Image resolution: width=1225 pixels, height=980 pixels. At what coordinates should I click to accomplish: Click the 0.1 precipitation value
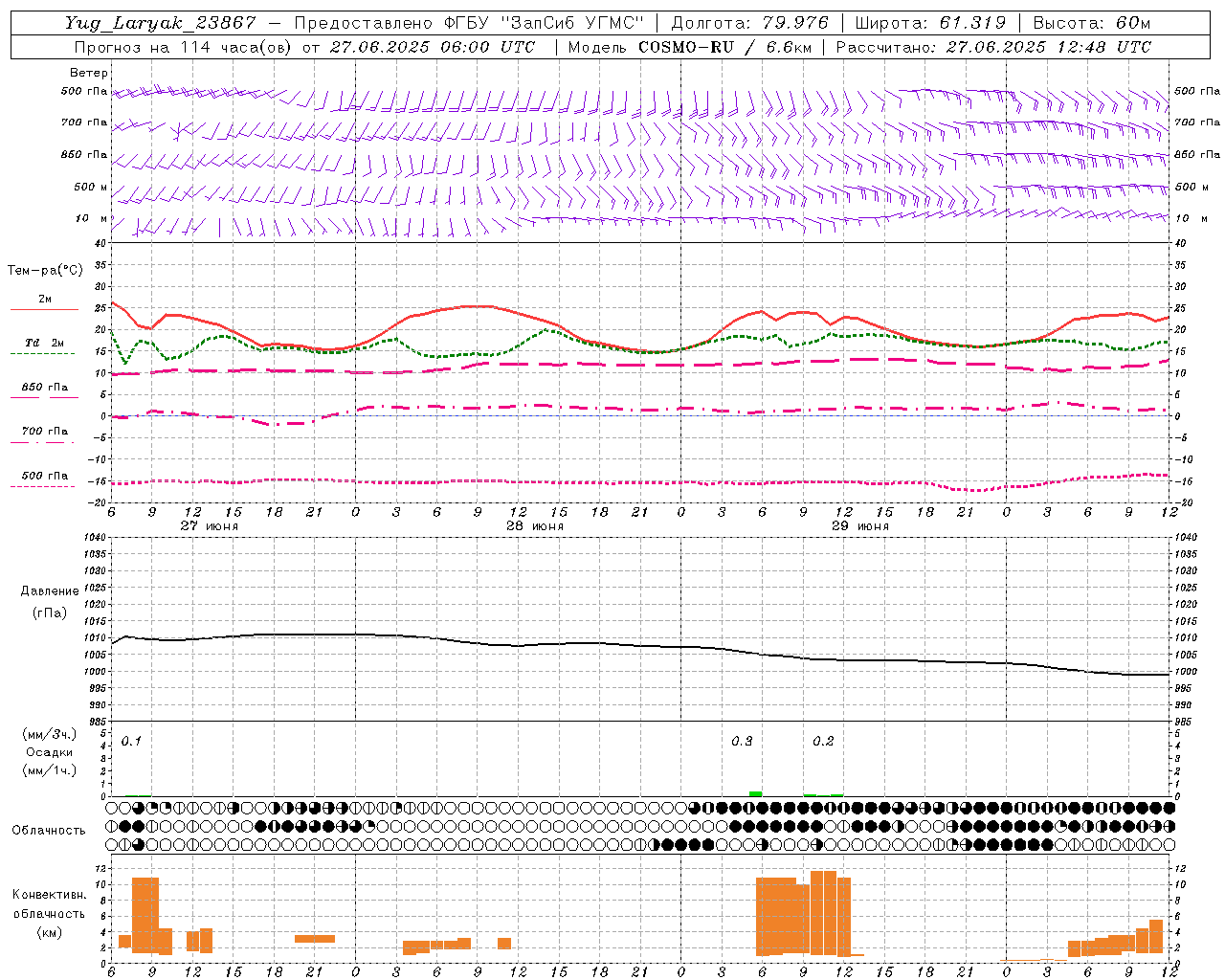click(131, 741)
